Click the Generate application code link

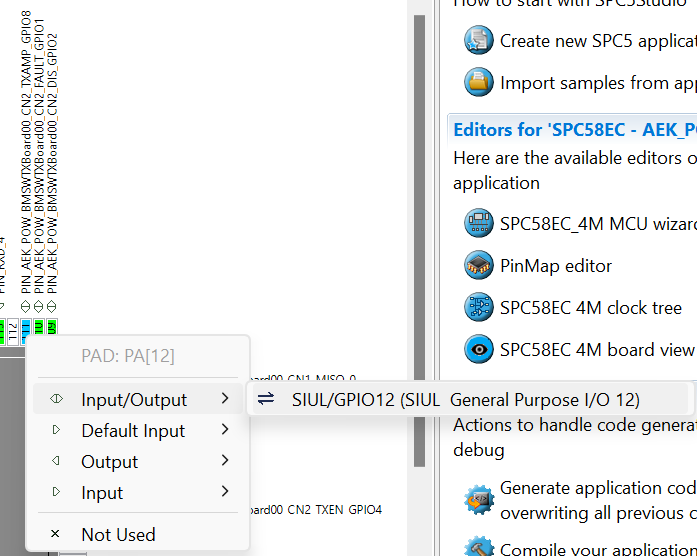(598, 500)
